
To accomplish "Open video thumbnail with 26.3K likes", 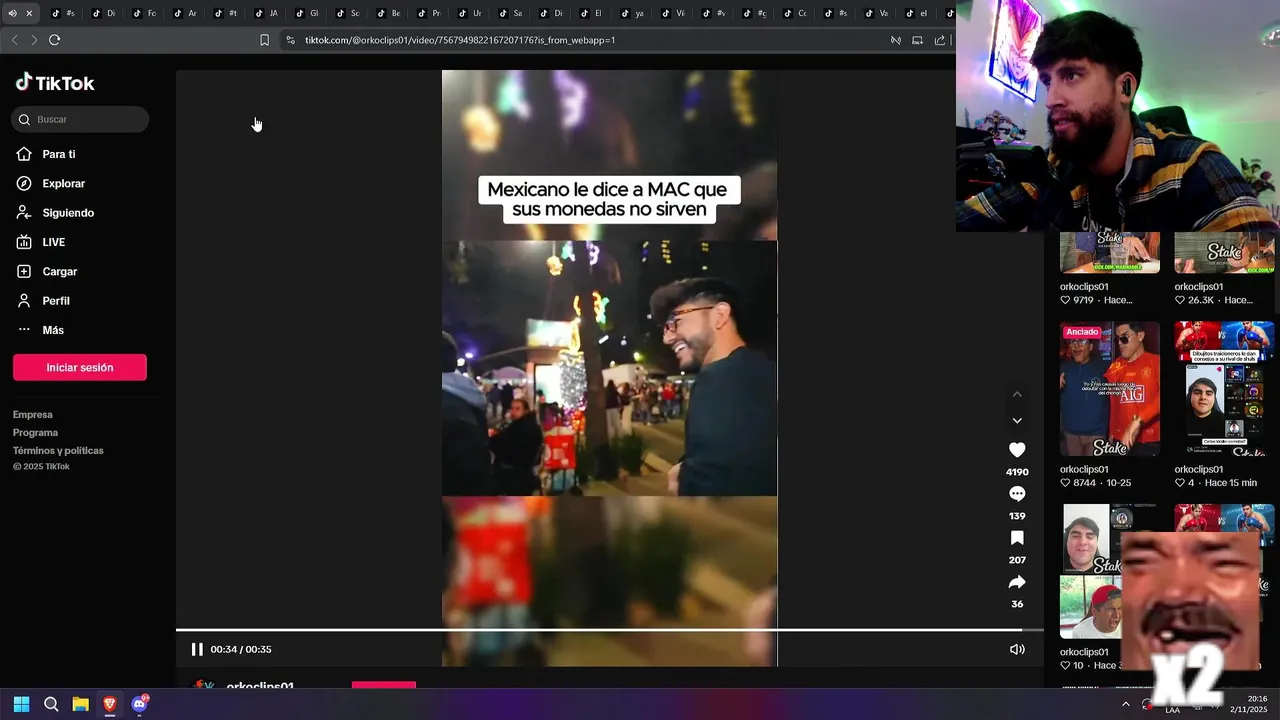I will (1224, 253).
